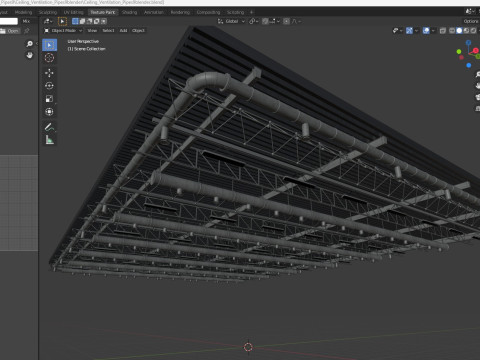Toggle proportional editing button
The width and height of the screenshot is (480, 360).
[x=286, y=21]
